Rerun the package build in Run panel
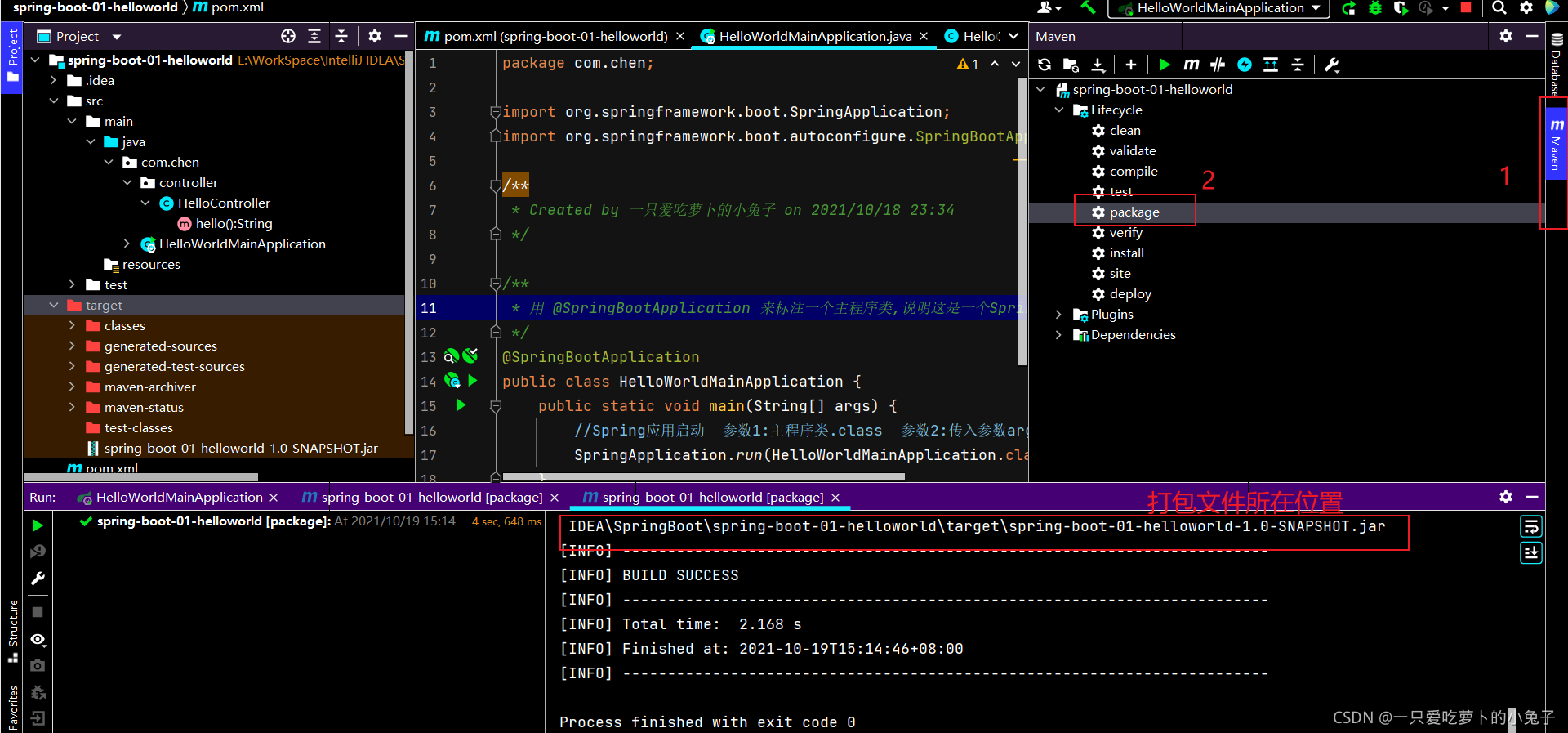 click(38, 525)
